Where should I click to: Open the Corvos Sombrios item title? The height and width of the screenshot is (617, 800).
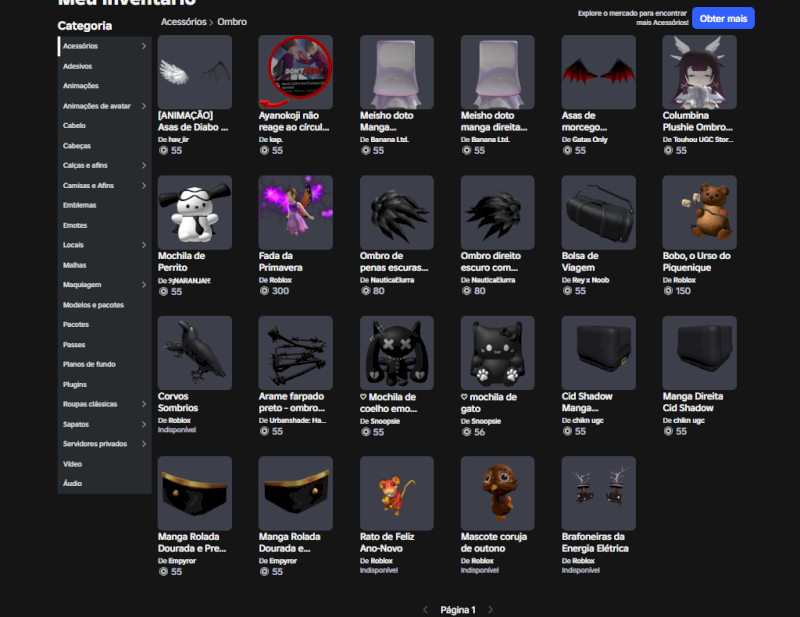[178, 402]
